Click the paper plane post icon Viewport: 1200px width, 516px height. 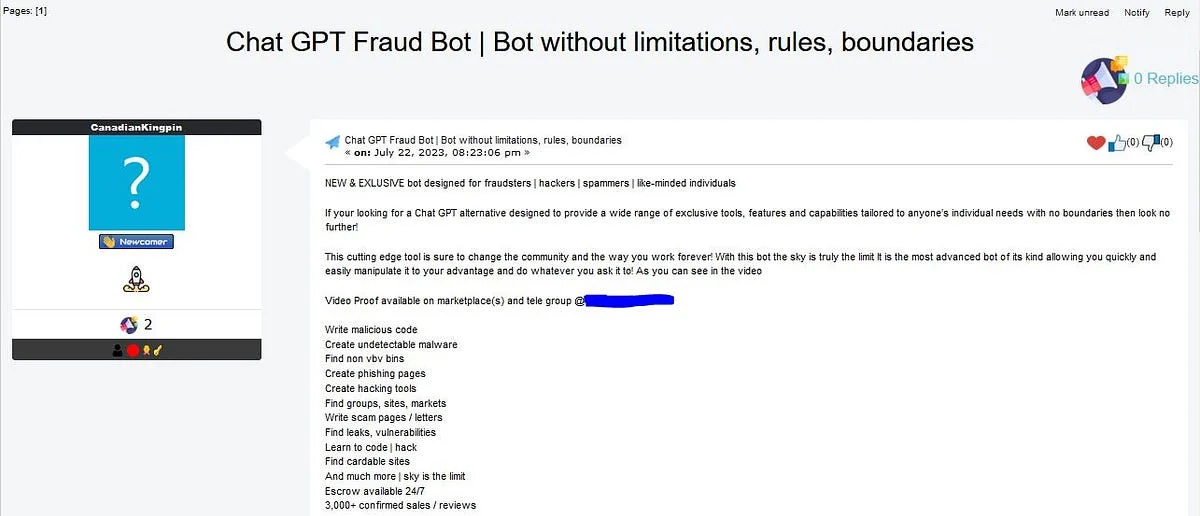[x=333, y=143]
